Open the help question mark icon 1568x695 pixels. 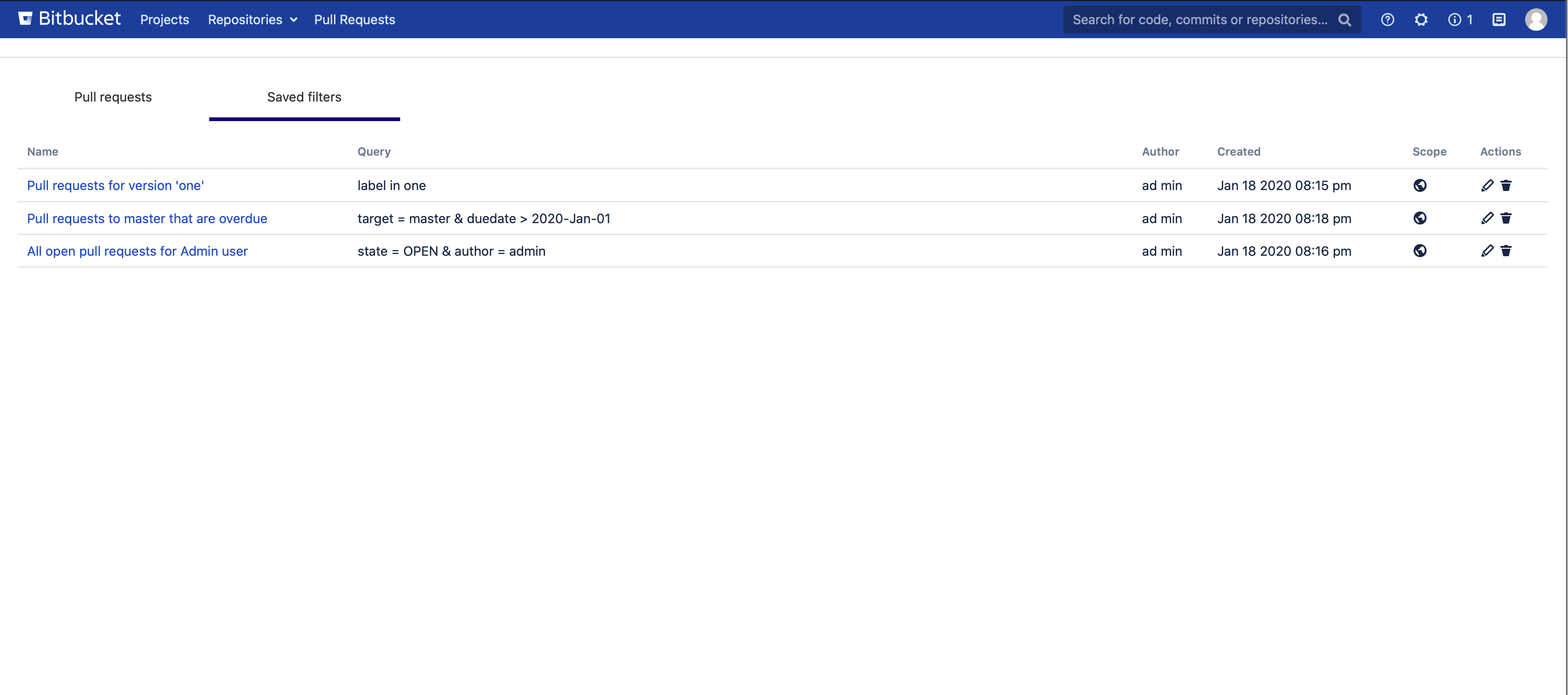tap(1387, 20)
